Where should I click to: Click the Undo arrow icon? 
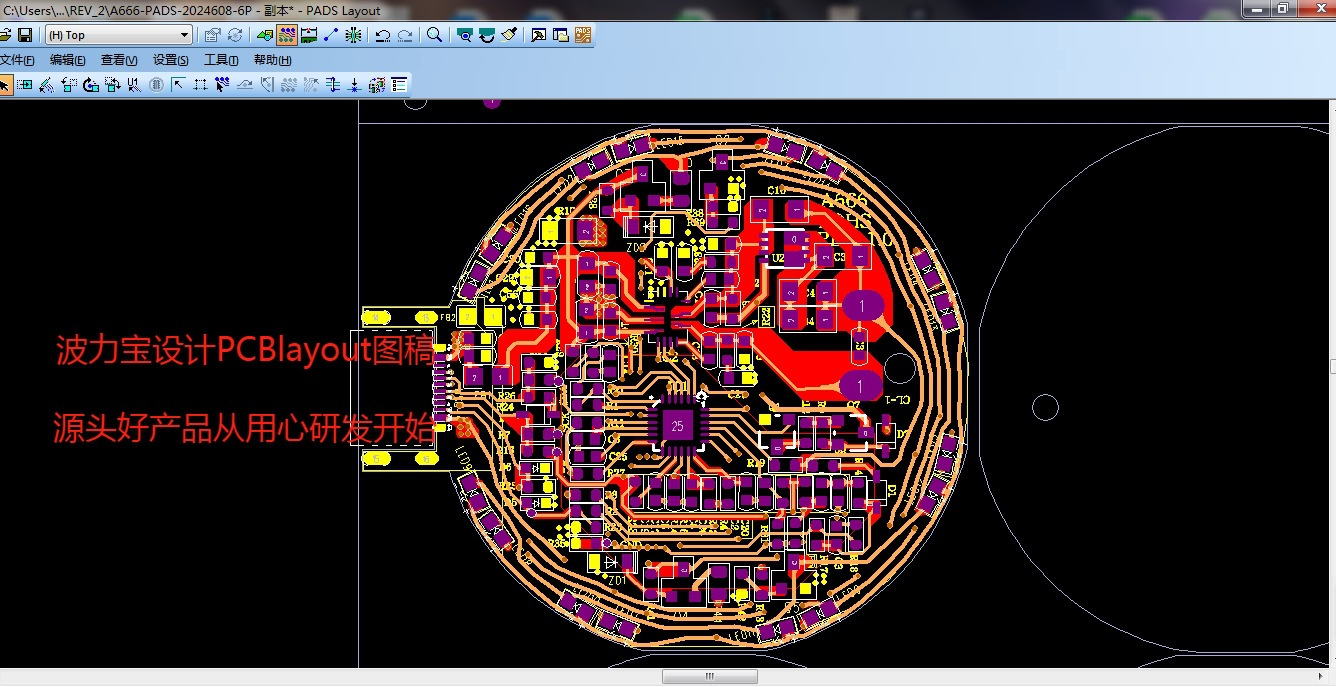[x=382, y=35]
